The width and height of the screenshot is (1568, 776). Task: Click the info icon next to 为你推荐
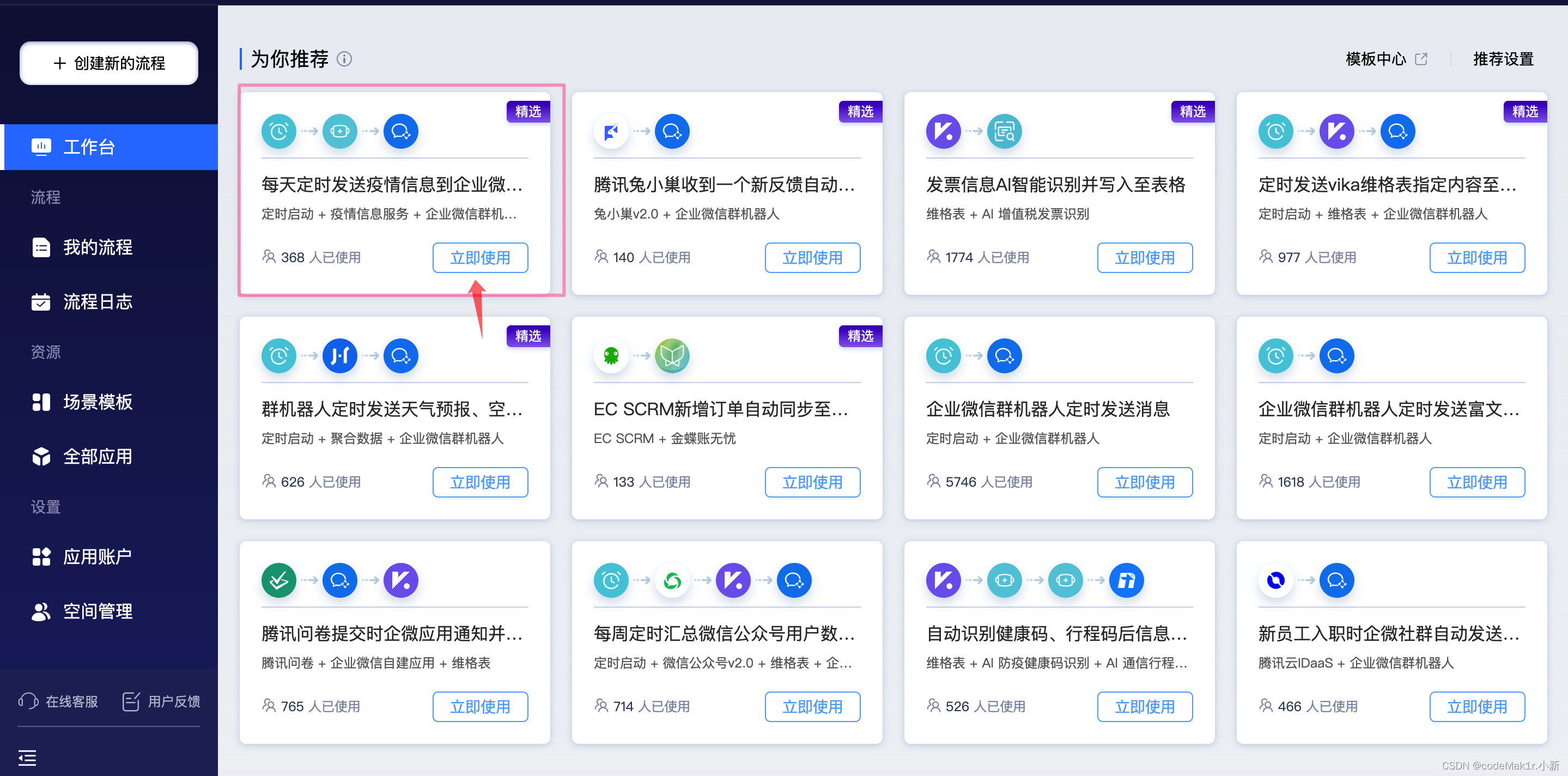pyautogui.click(x=344, y=59)
